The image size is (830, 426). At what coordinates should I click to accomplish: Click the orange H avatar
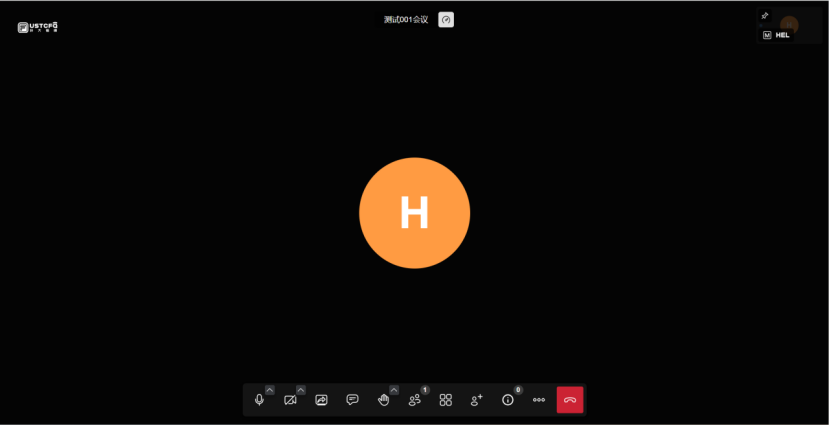[x=414, y=213]
